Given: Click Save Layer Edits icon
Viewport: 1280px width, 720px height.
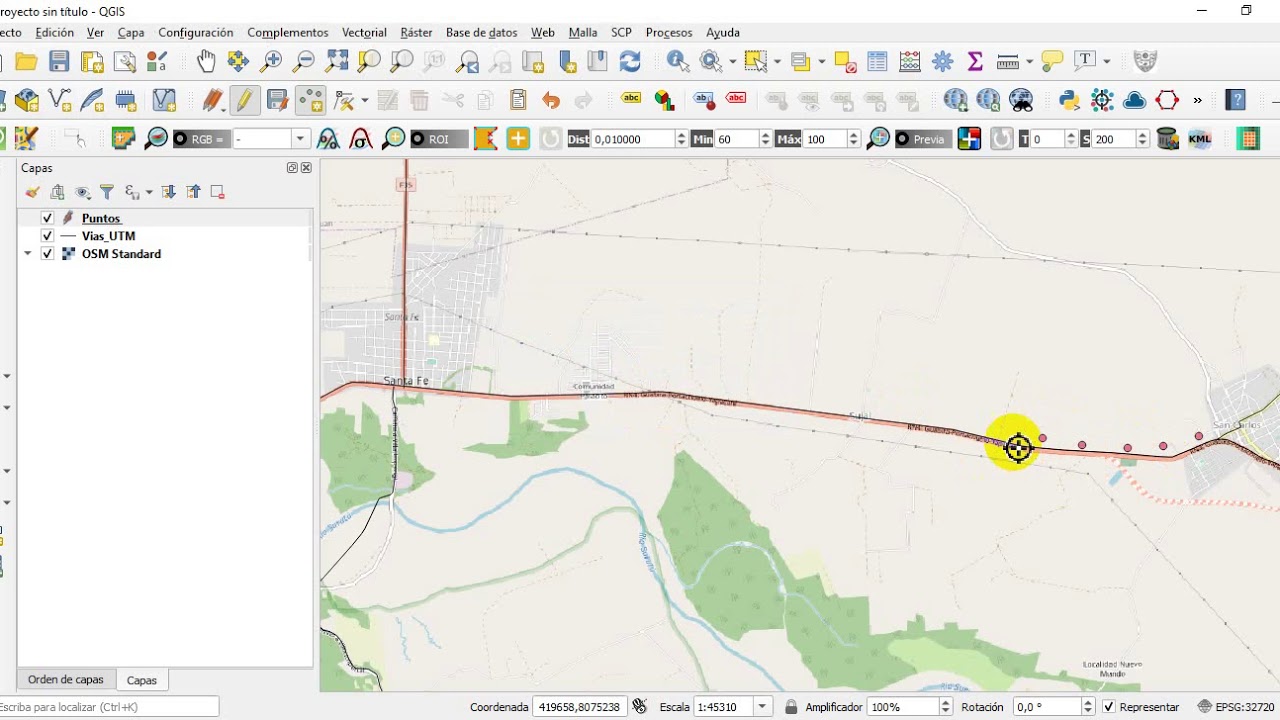Looking at the screenshot, I should pyautogui.click(x=277, y=100).
